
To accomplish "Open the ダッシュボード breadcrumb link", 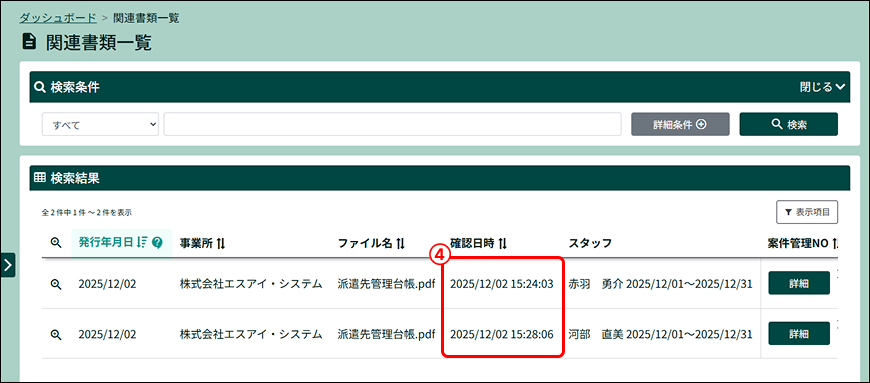I will click(x=58, y=18).
